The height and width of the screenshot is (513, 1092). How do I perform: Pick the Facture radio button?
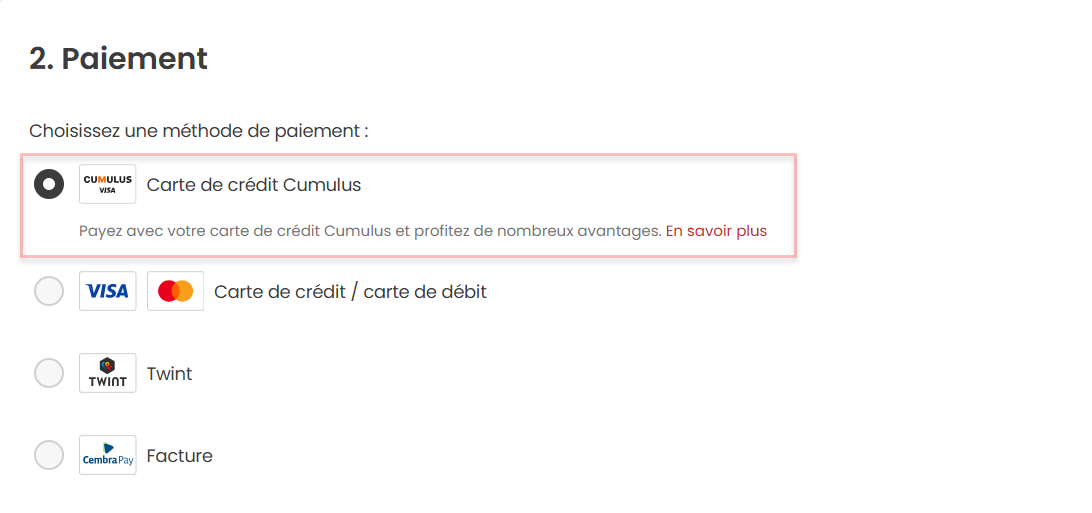[x=49, y=455]
